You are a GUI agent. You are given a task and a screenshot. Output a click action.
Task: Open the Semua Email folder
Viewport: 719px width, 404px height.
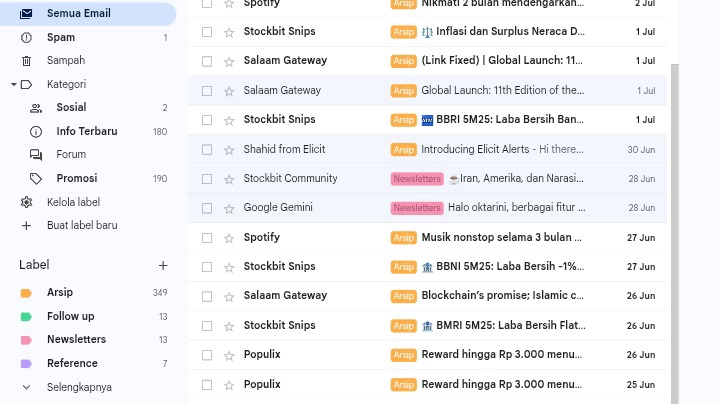(78, 14)
